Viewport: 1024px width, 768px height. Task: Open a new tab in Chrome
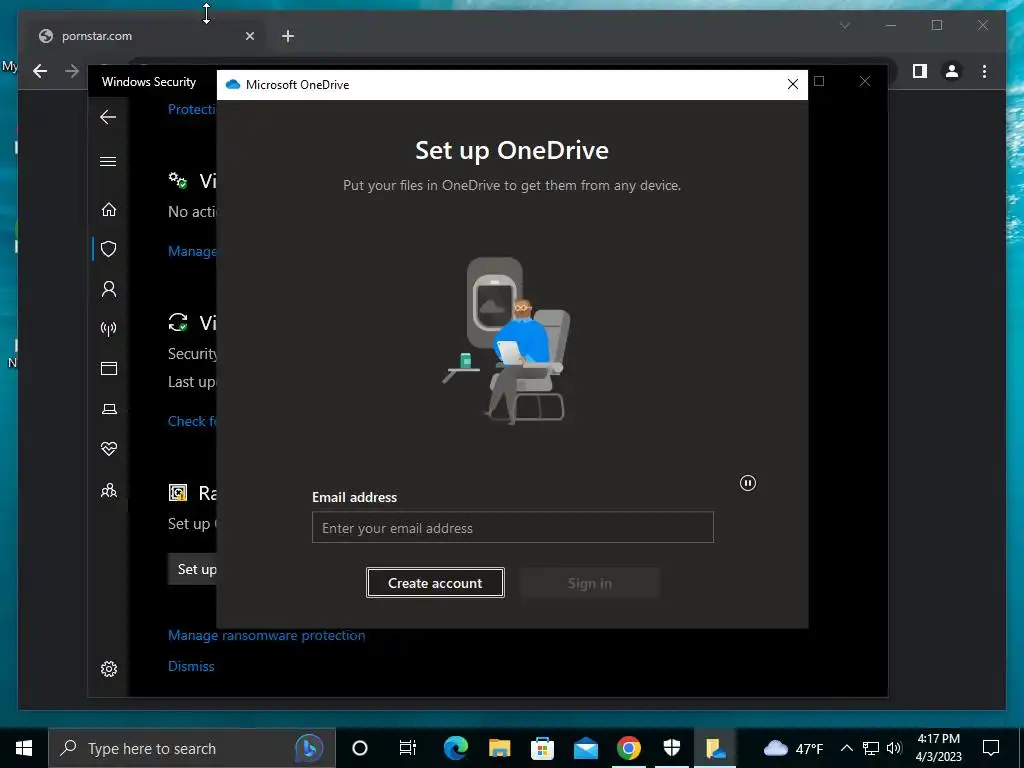click(x=288, y=36)
